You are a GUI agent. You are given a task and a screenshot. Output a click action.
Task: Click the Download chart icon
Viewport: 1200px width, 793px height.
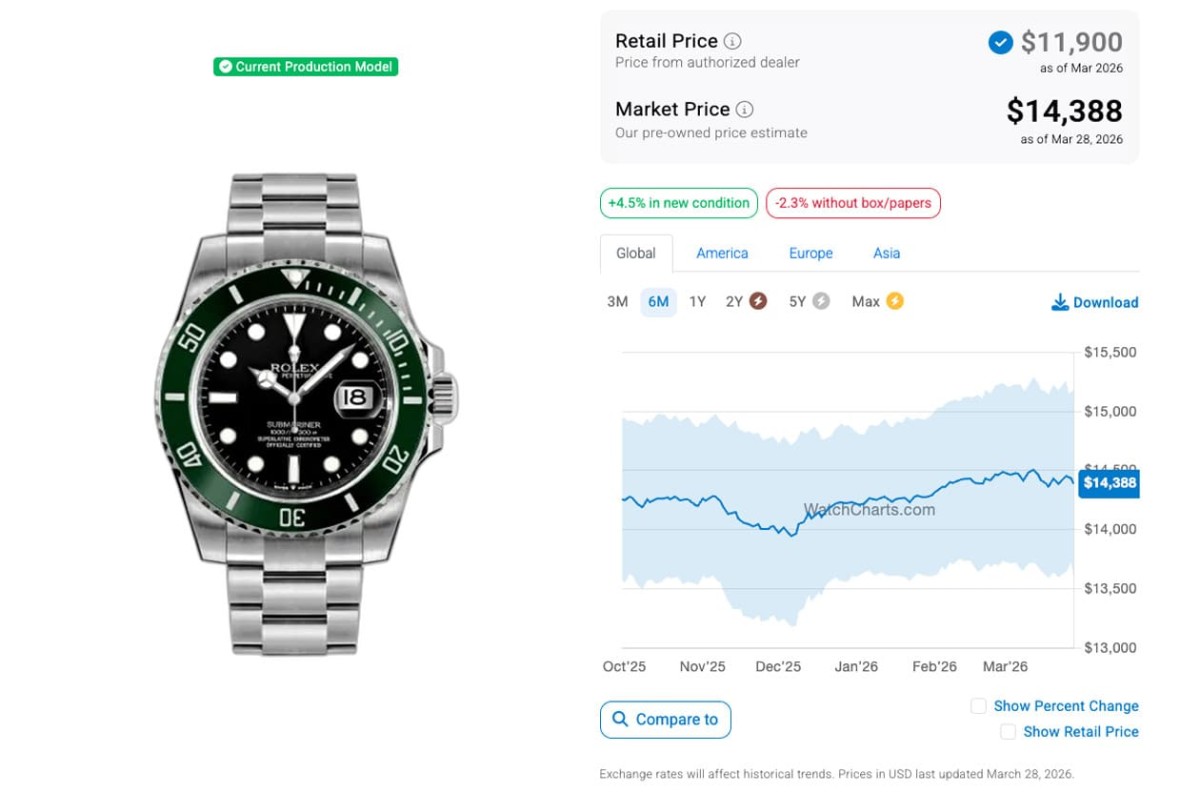point(1060,302)
